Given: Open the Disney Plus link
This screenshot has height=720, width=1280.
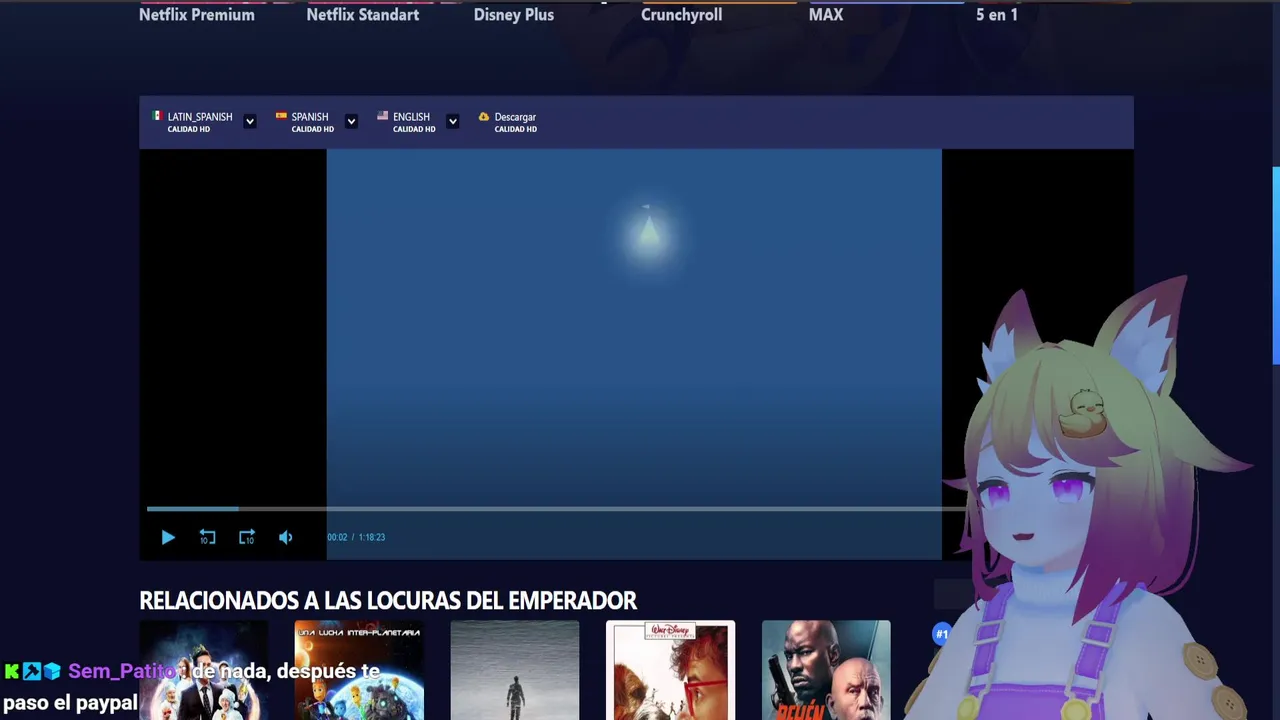Looking at the screenshot, I should point(514,15).
